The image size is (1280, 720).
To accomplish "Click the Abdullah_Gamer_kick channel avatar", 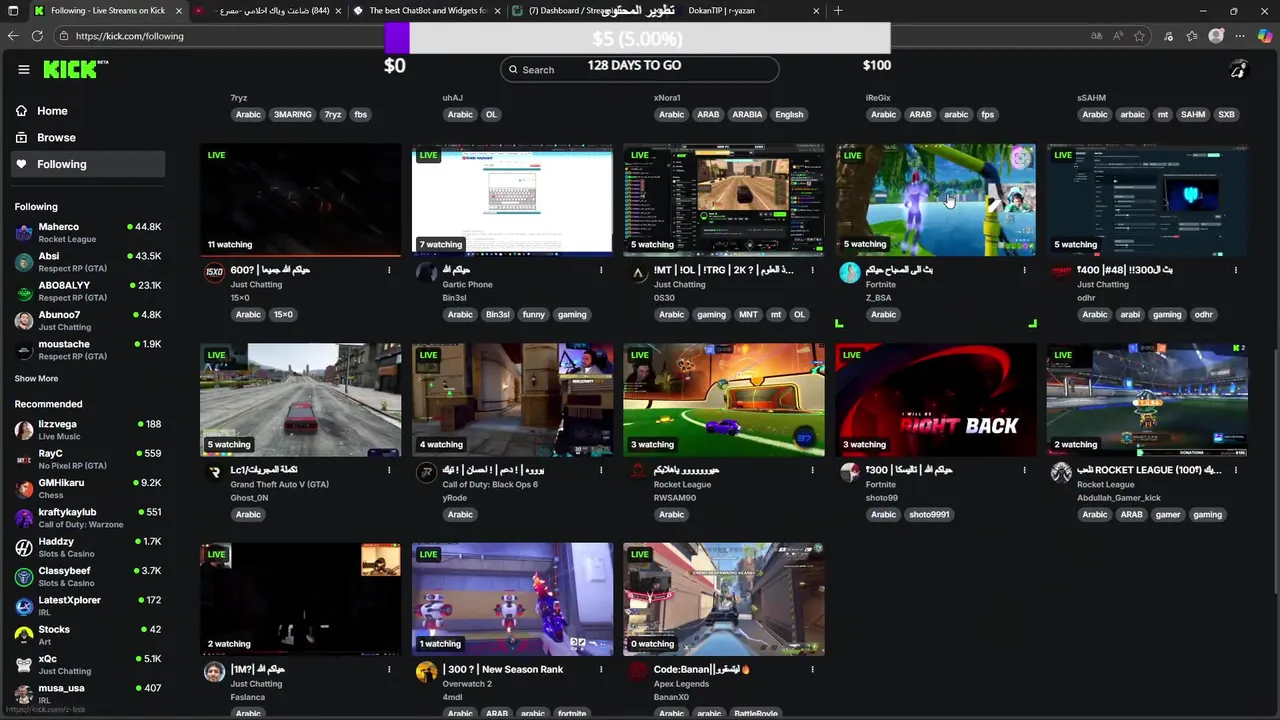I will point(1061,472).
